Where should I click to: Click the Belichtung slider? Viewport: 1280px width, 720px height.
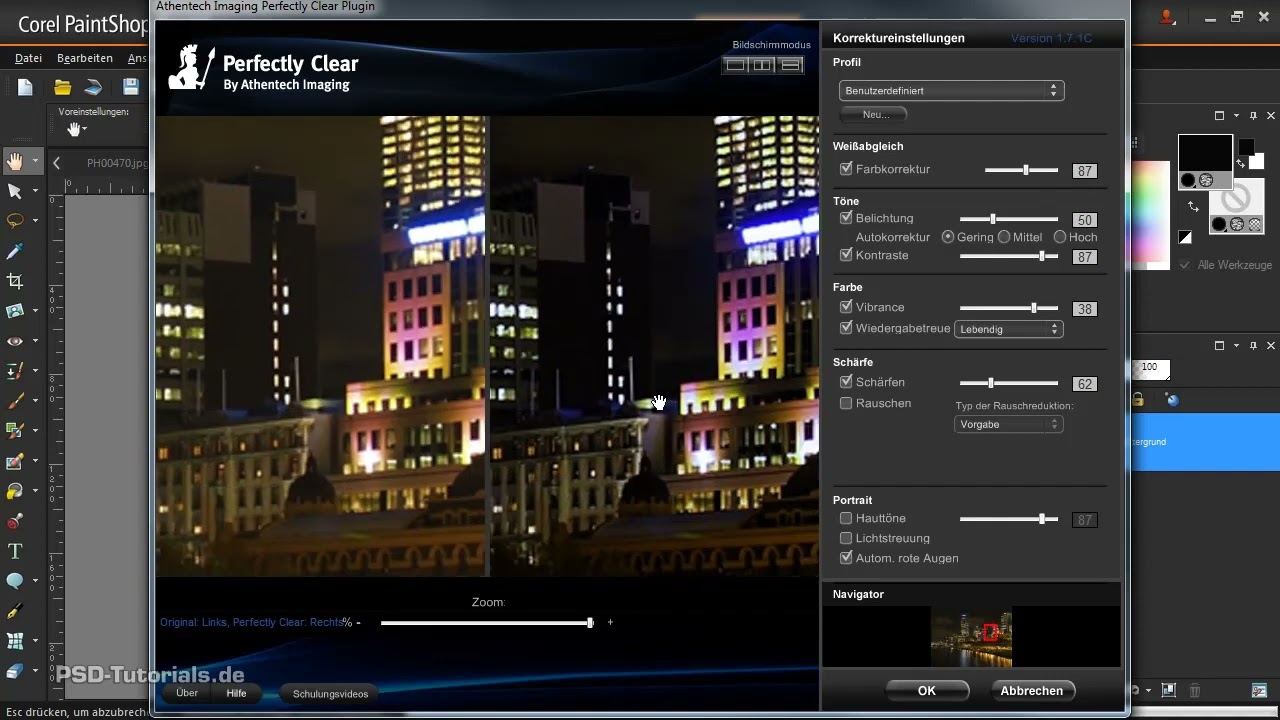(x=1009, y=219)
